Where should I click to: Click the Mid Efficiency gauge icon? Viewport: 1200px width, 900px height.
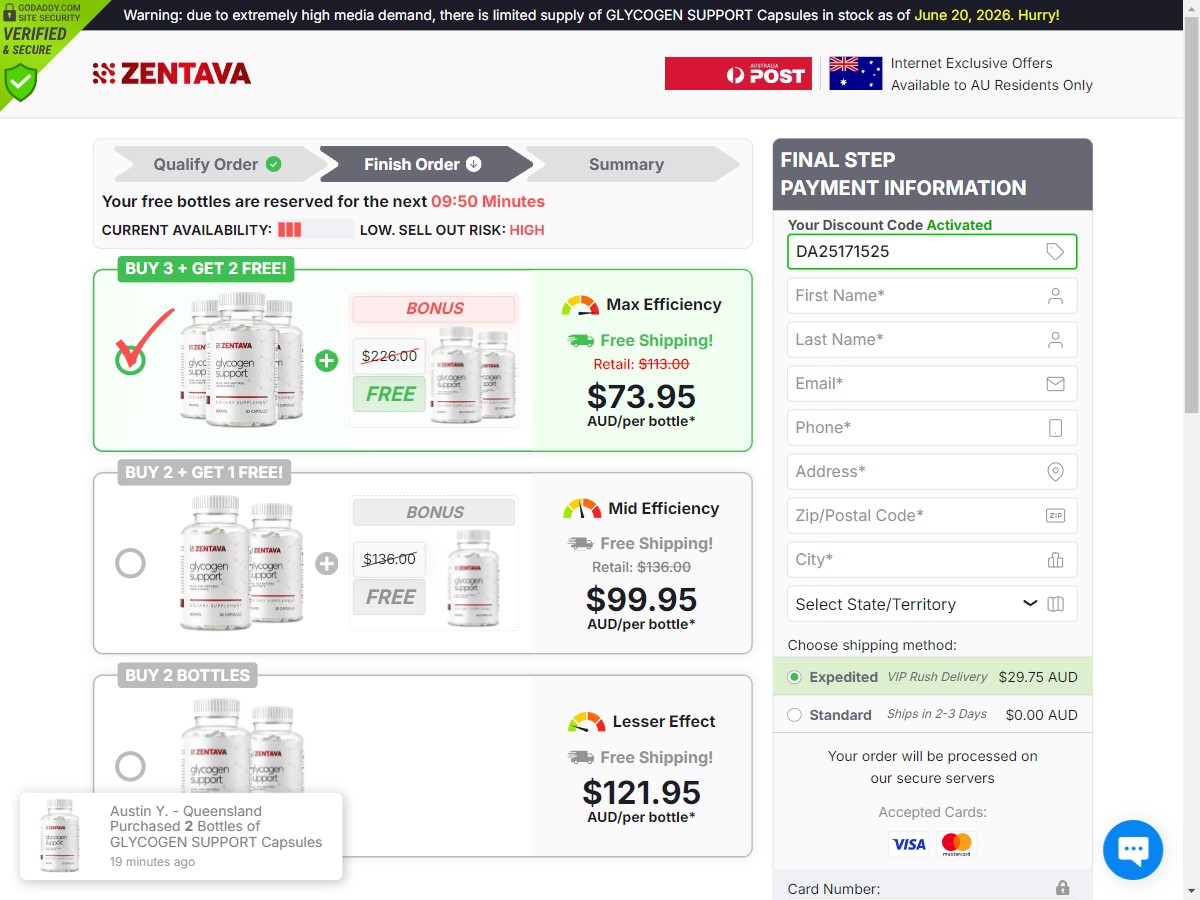pyautogui.click(x=582, y=509)
